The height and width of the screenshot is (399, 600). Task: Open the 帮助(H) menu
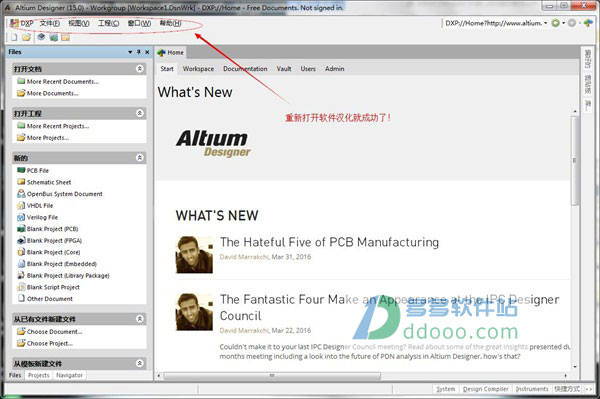pos(170,23)
